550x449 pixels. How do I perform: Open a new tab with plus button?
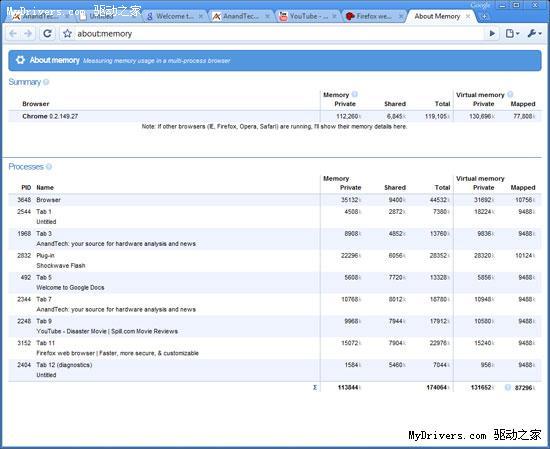484,16
